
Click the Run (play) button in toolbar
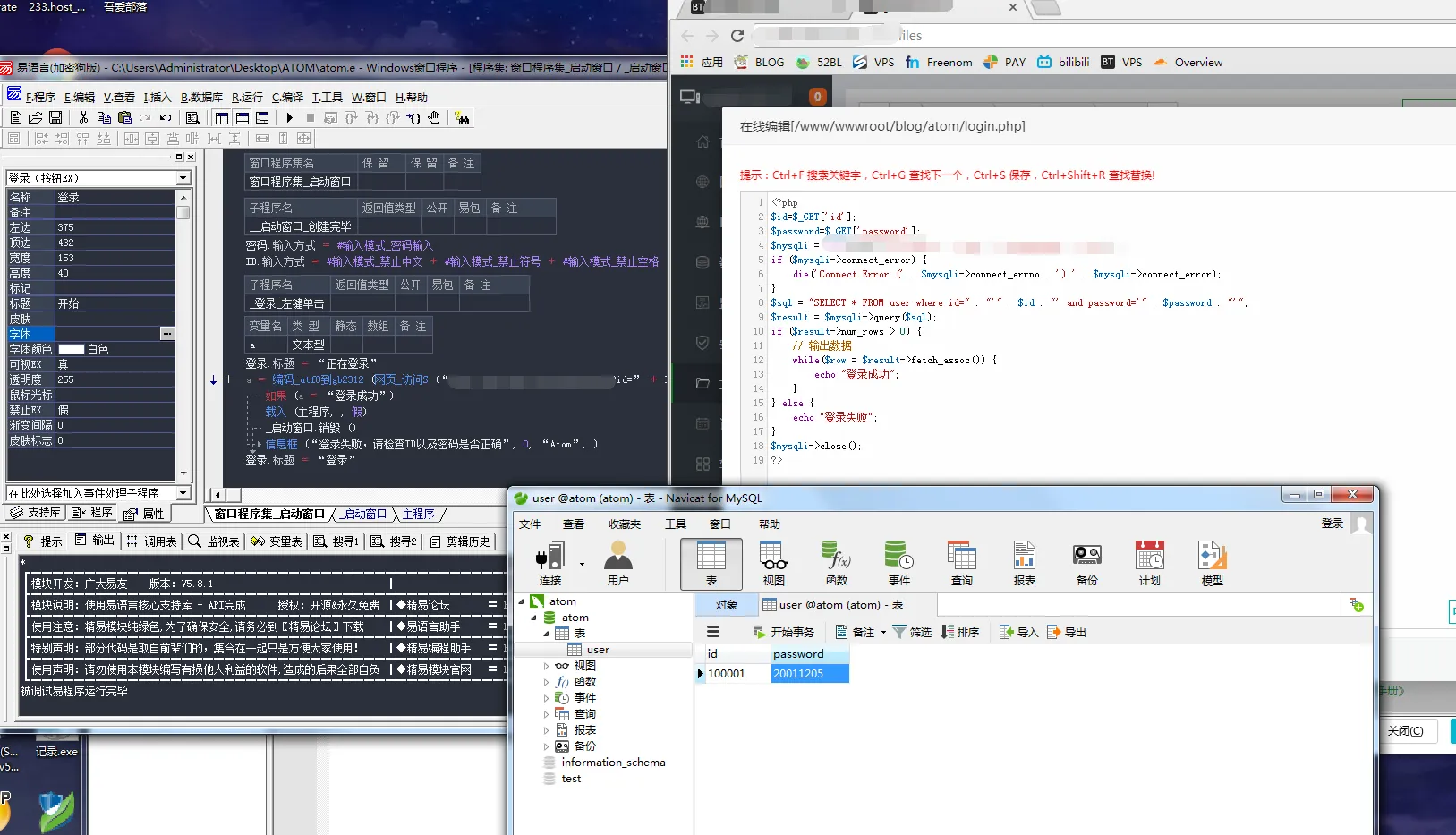point(289,118)
